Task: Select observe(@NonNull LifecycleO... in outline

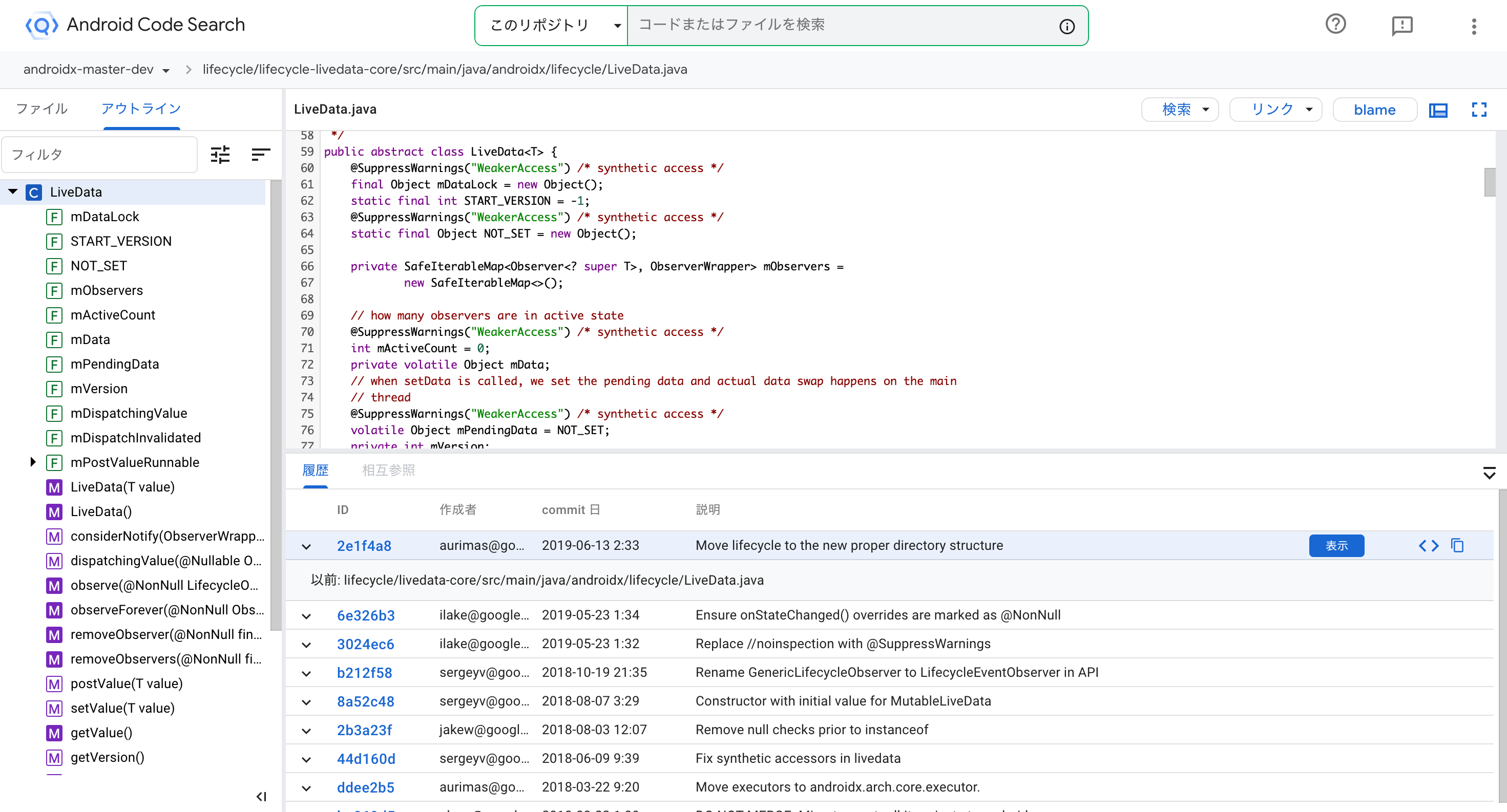Action: pyautogui.click(x=164, y=585)
